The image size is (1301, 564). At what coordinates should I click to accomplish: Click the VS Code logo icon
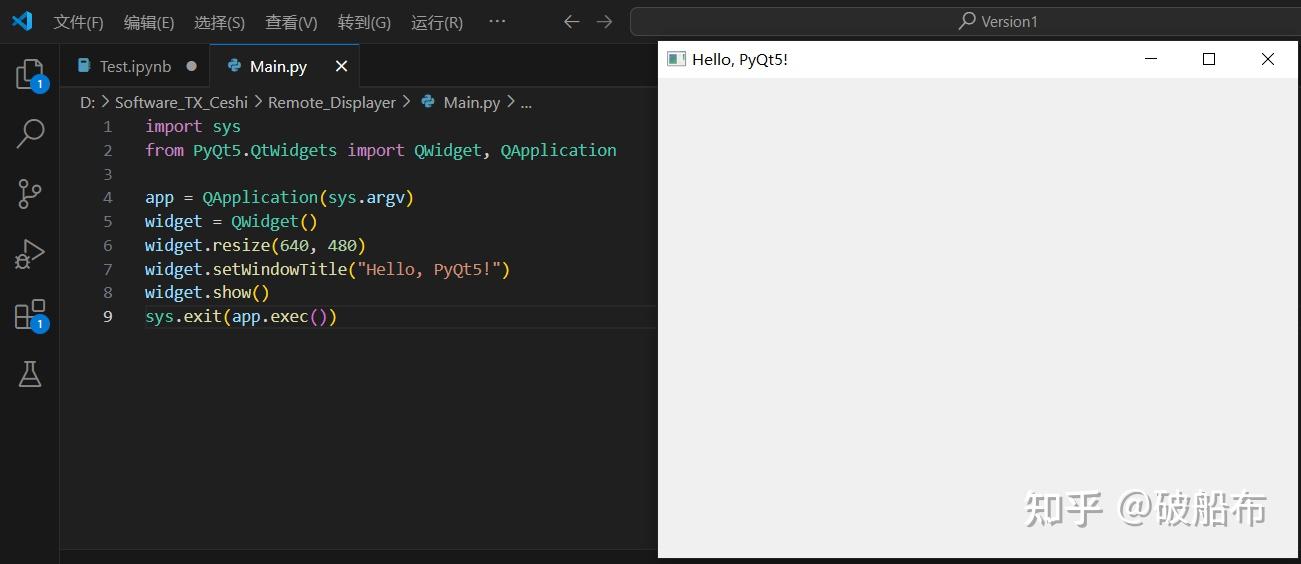click(22, 21)
